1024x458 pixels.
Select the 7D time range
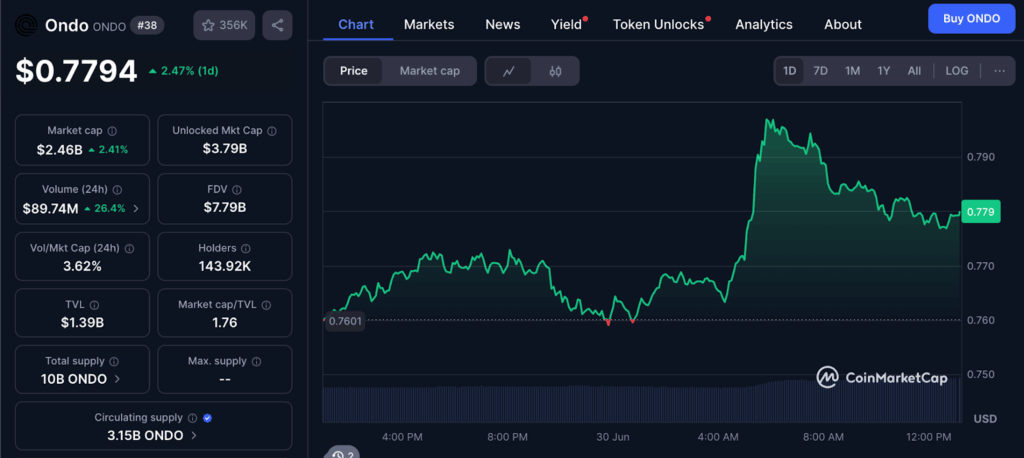click(x=820, y=71)
